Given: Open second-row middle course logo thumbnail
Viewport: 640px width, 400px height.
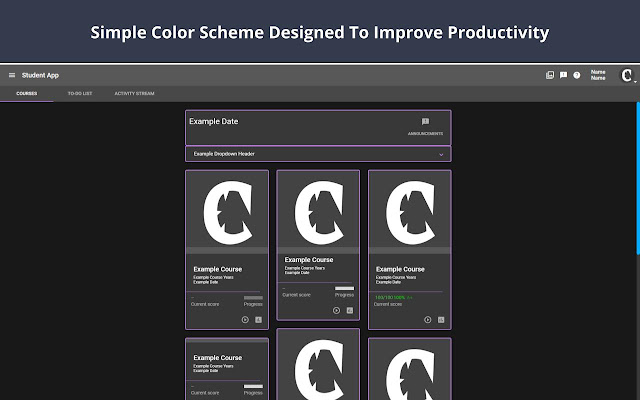Looking at the screenshot, I should click(318, 365).
